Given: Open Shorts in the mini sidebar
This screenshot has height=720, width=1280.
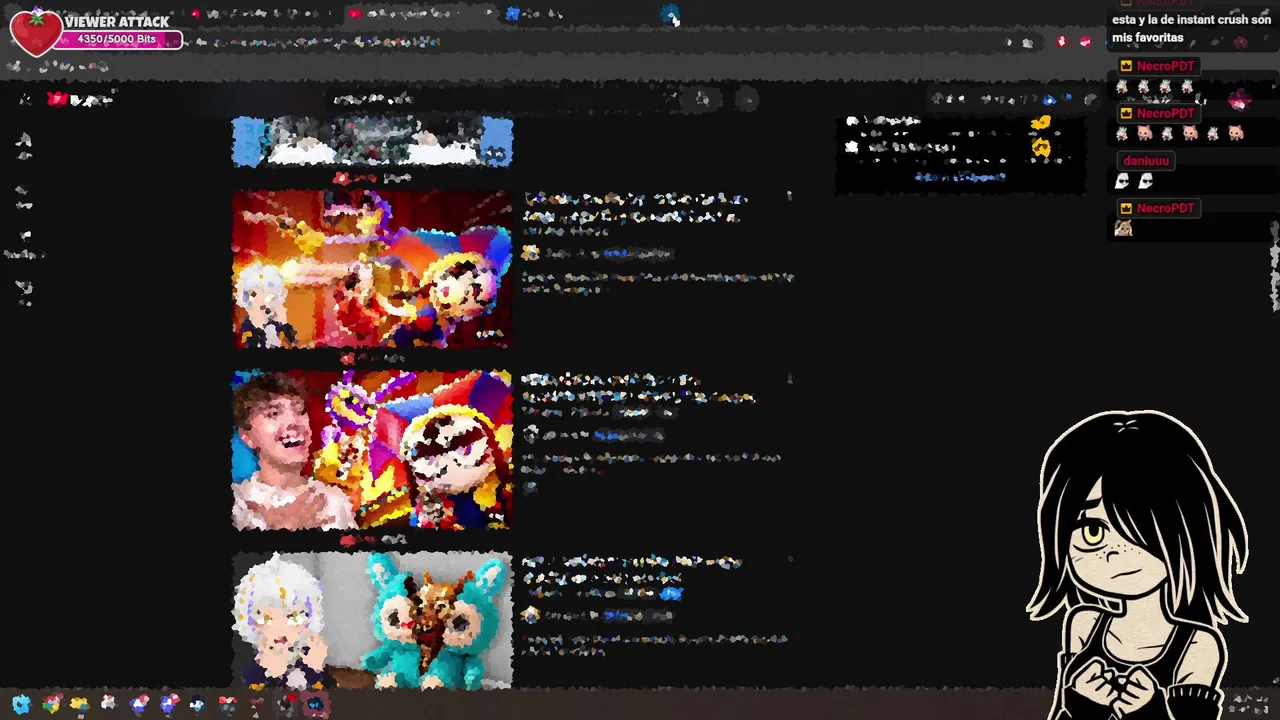Looking at the screenshot, I should pyautogui.click(x=24, y=197).
